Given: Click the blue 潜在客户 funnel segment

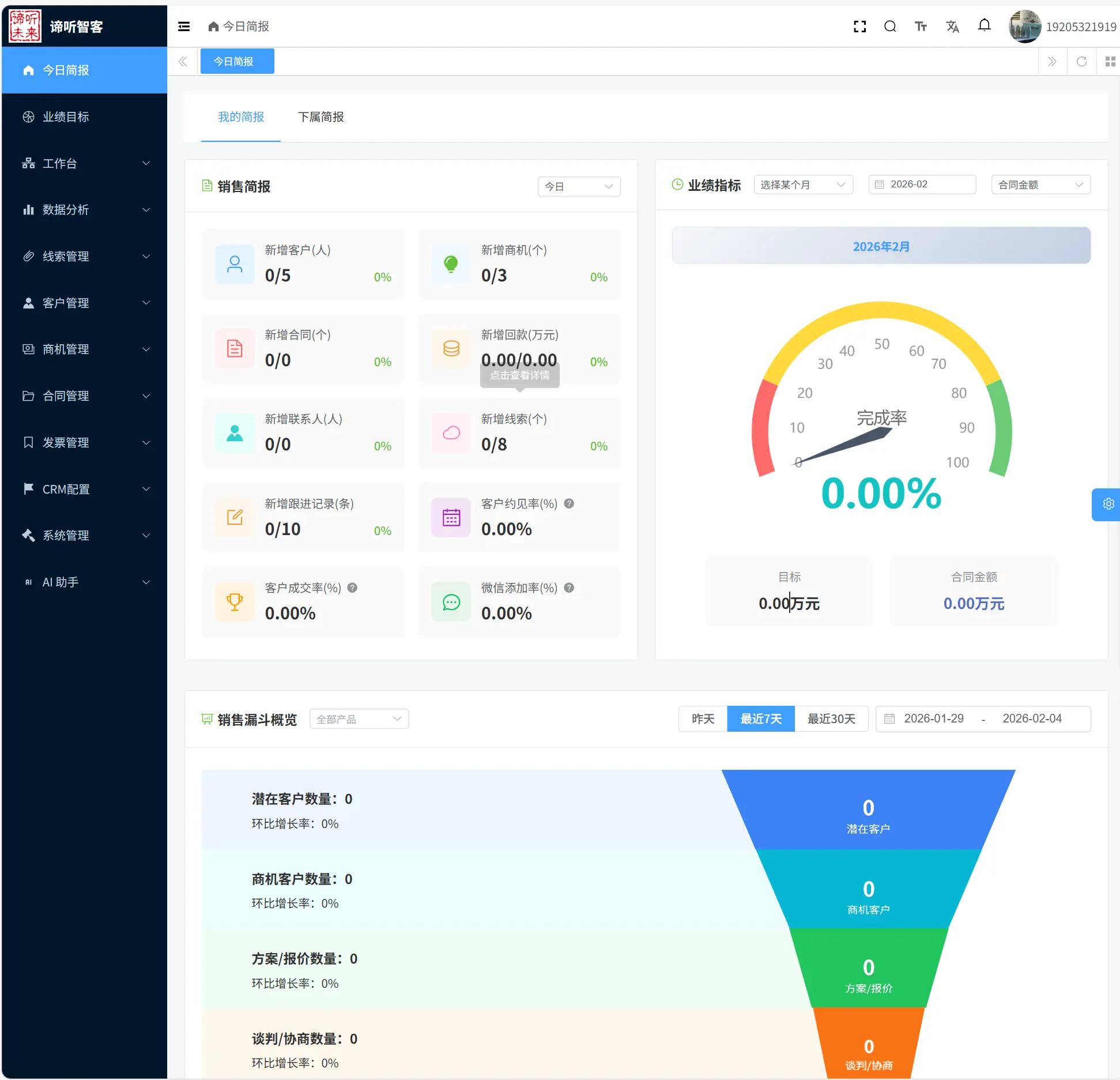Looking at the screenshot, I should (868, 810).
